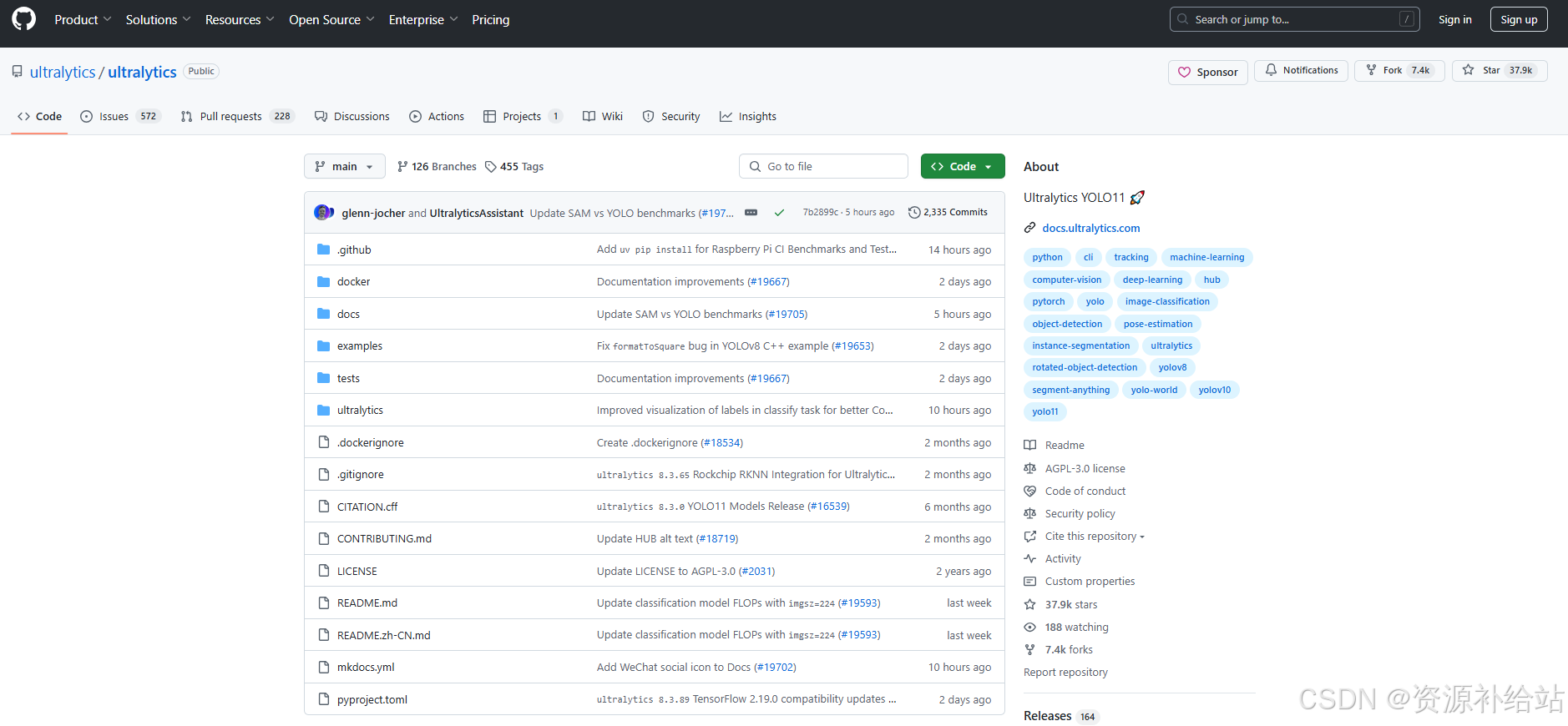Viewport: 1568px width, 726px height.
Task: Click the mkdocs.yml file icon
Action: tap(324, 668)
